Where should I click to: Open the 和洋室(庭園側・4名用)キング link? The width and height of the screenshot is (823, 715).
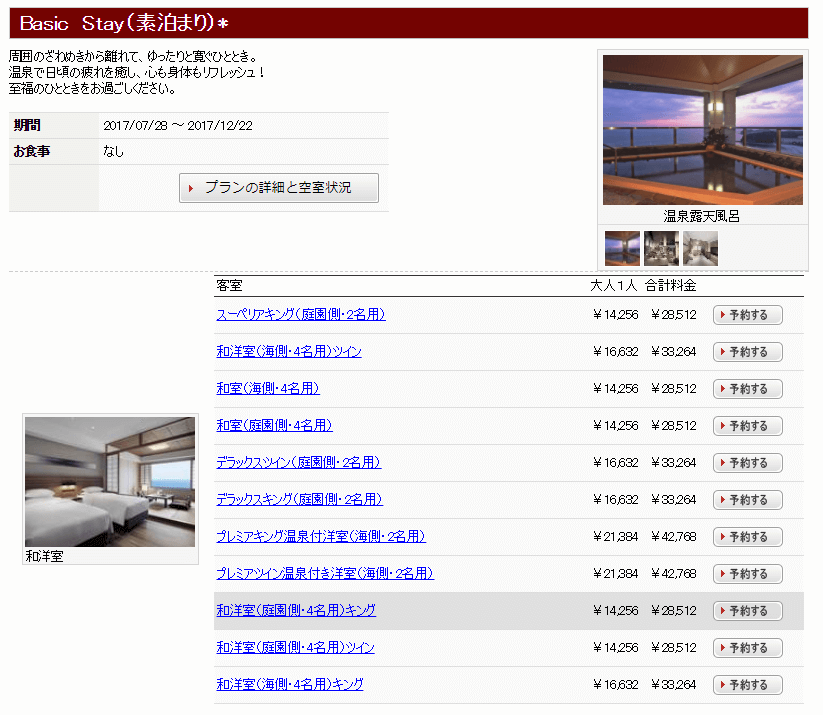[296, 611]
